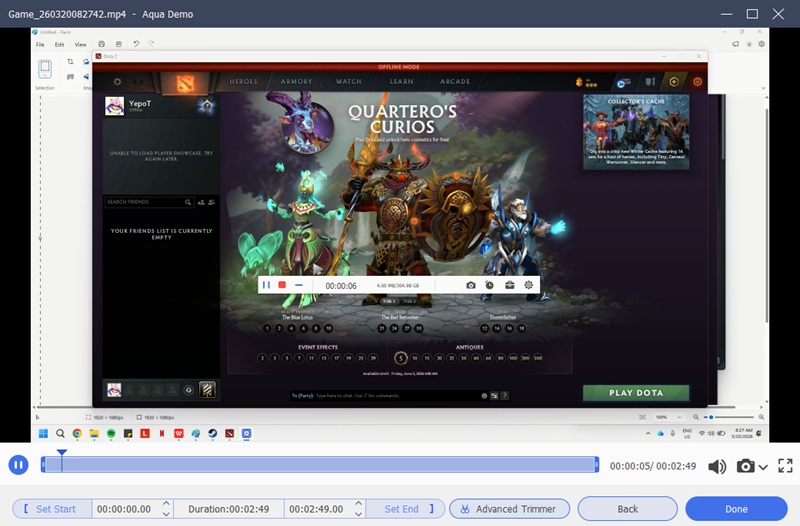Click the 00:00:05/ 00:02:49 time display
This screenshot has height=526, width=800.
653,466
